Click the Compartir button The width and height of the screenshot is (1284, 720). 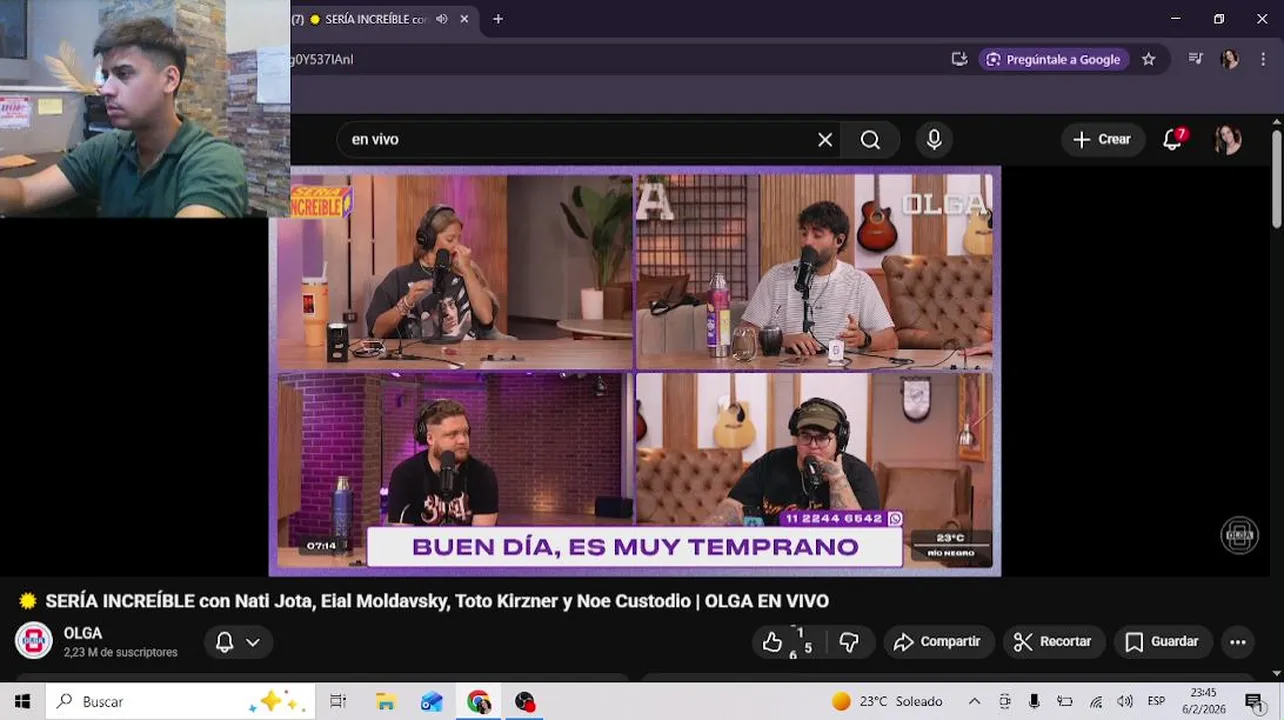coord(938,642)
